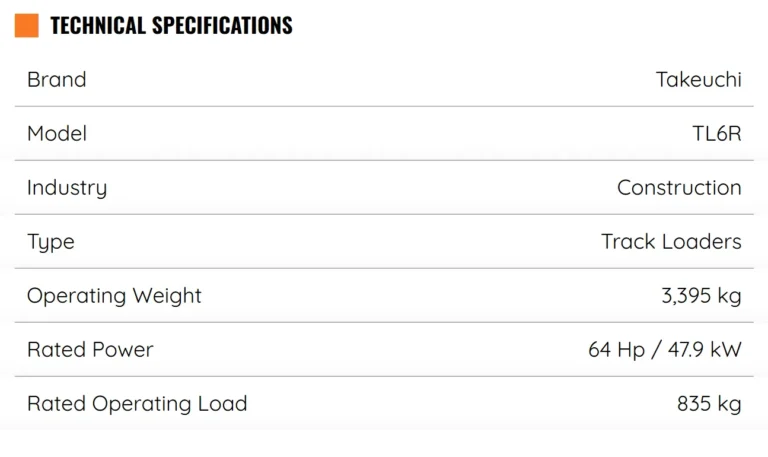Select the Rated Power row label
The height and width of the screenshot is (457, 768).
(90, 350)
